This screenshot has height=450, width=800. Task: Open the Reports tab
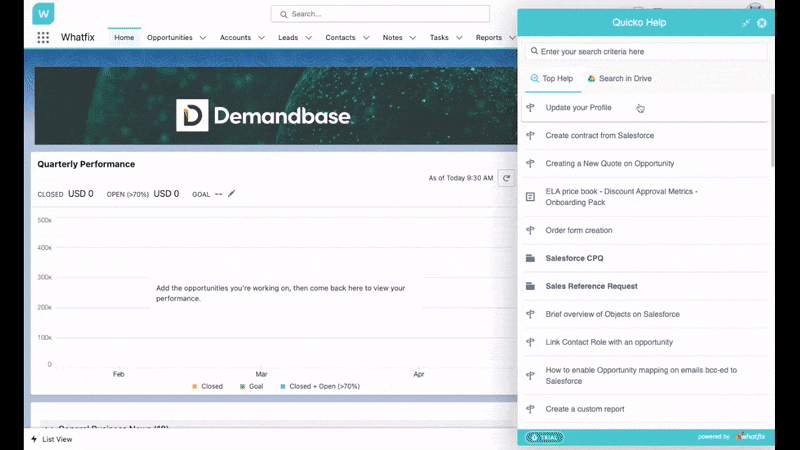tap(489, 38)
